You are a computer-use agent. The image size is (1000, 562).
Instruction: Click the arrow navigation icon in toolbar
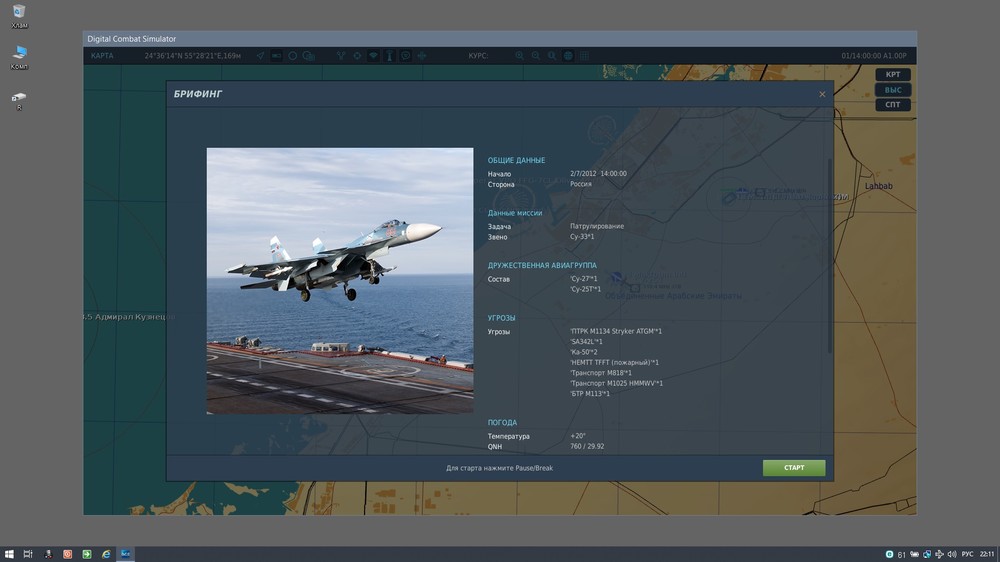[261, 56]
